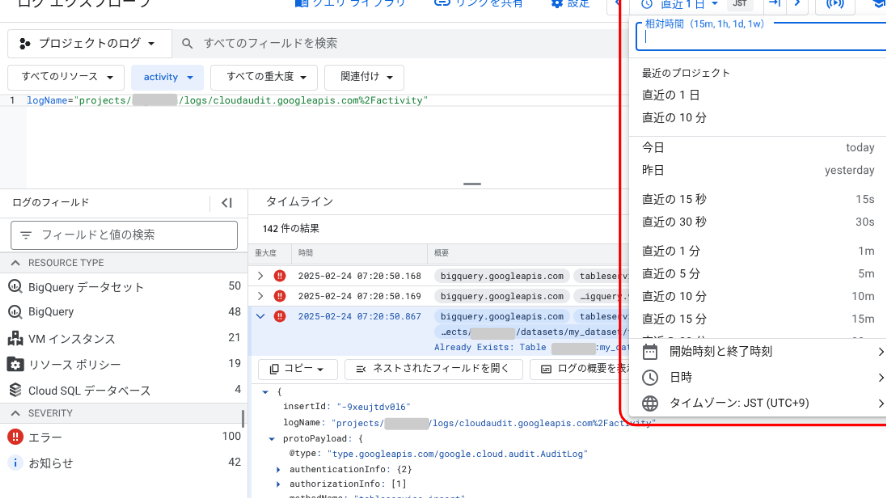Filter by エラー severity
The image size is (886, 498).
(124, 437)
